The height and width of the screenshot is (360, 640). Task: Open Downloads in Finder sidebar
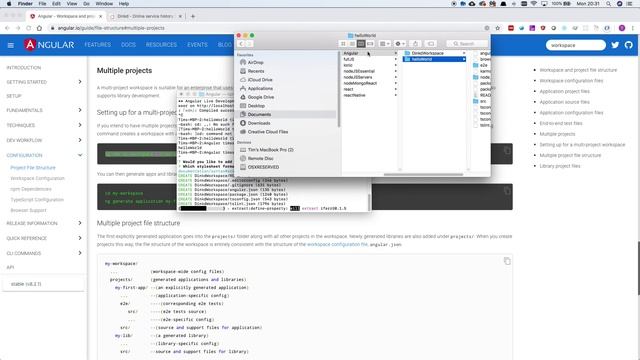click(x=259, y=123)
